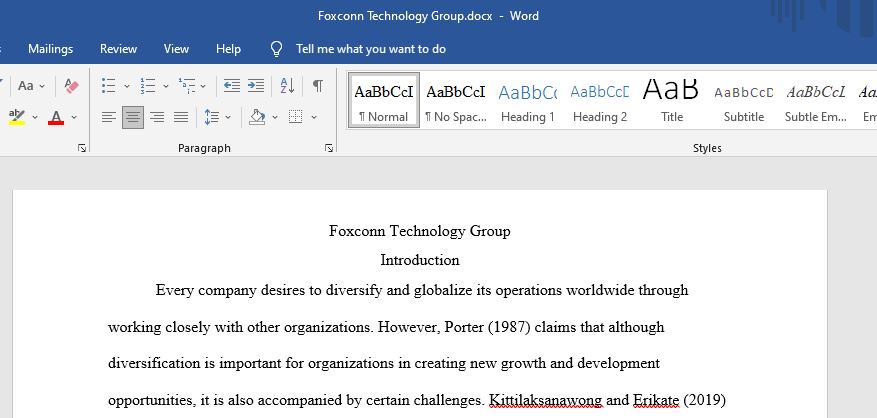Click the text 'Porter (1987)'
The height and width of the screenshot is (418, 877).
point(487,327)
